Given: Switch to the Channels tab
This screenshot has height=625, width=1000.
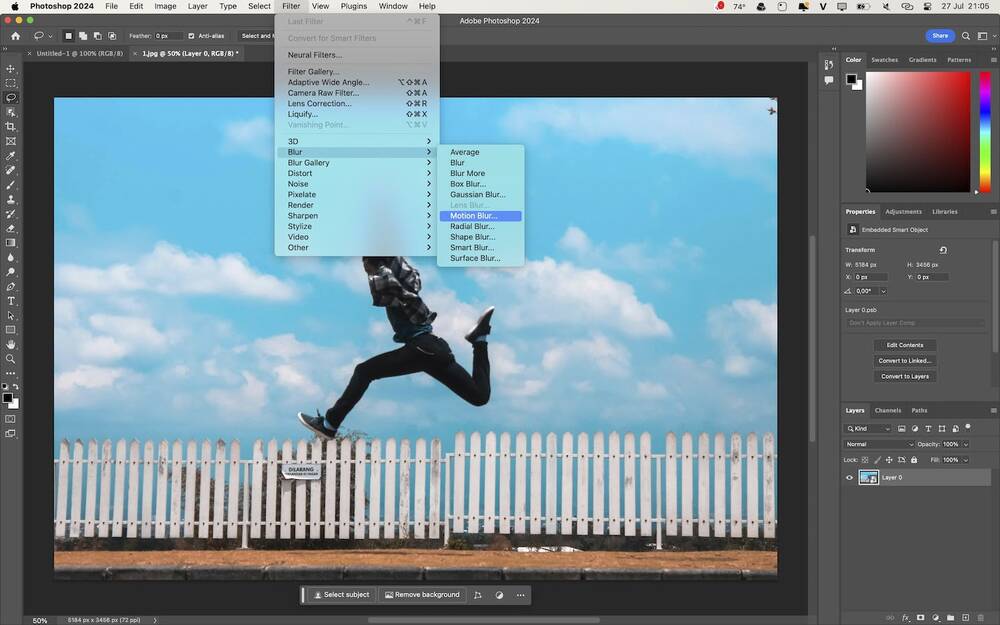Looking at the screenshot, I should [888, 411].
